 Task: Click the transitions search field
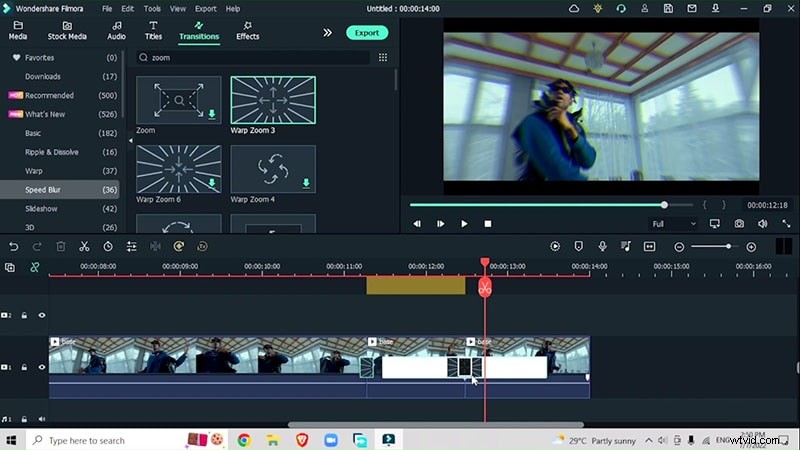pos(253,58)
